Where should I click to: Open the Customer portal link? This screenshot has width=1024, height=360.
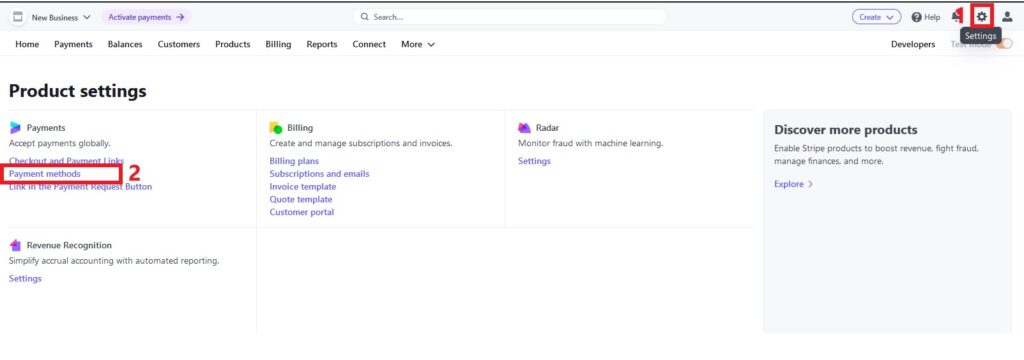coord(302,212)
